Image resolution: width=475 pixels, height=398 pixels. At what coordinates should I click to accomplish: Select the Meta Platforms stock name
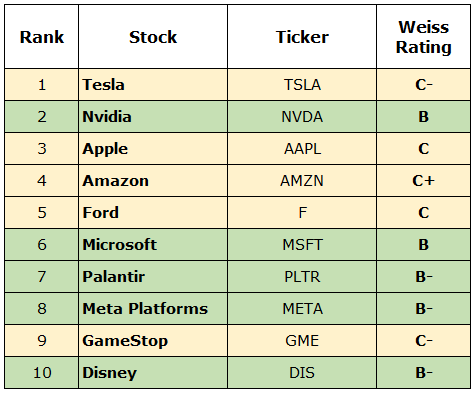pos(145,309)
